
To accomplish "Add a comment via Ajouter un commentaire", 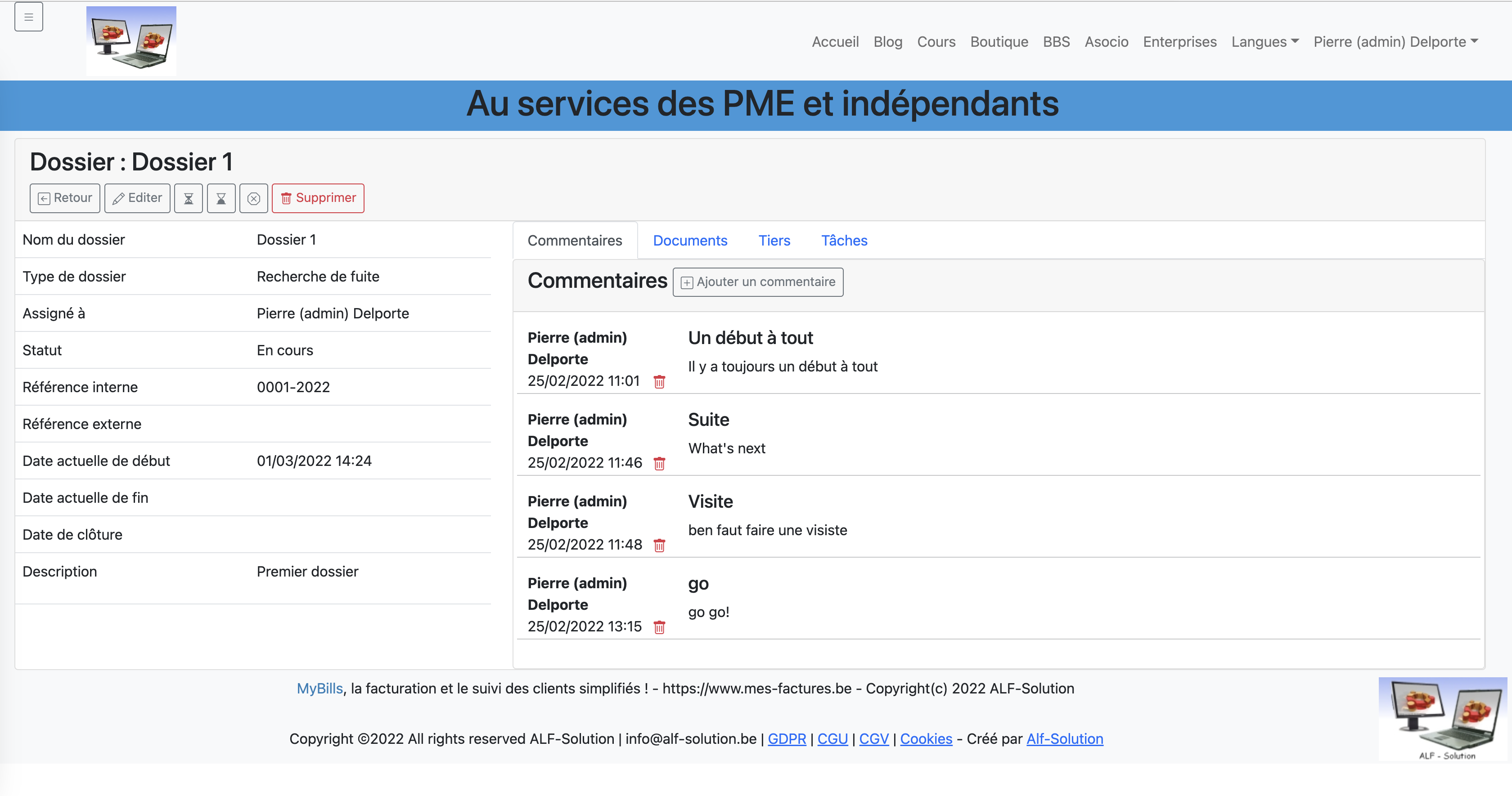I will tap(758, 282).
